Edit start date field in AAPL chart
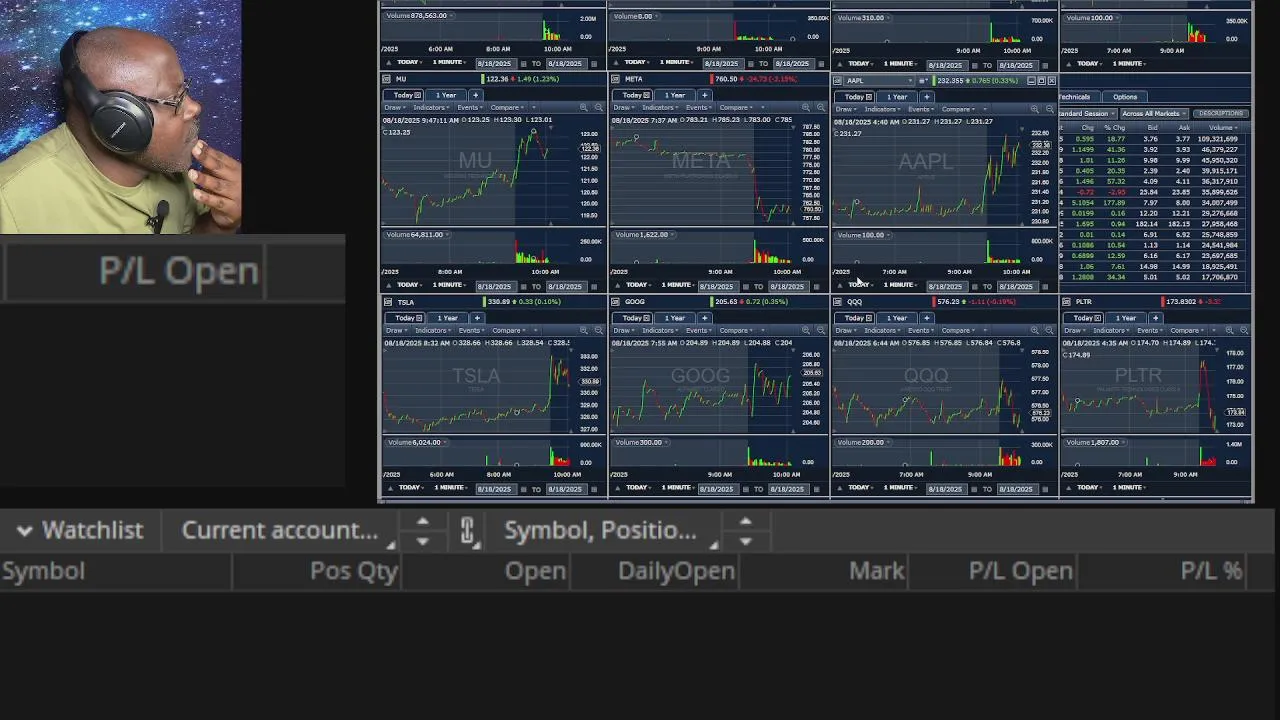The width and height of the screenshot is (1280, 720). pyautogui.click(x=946, y=286)
